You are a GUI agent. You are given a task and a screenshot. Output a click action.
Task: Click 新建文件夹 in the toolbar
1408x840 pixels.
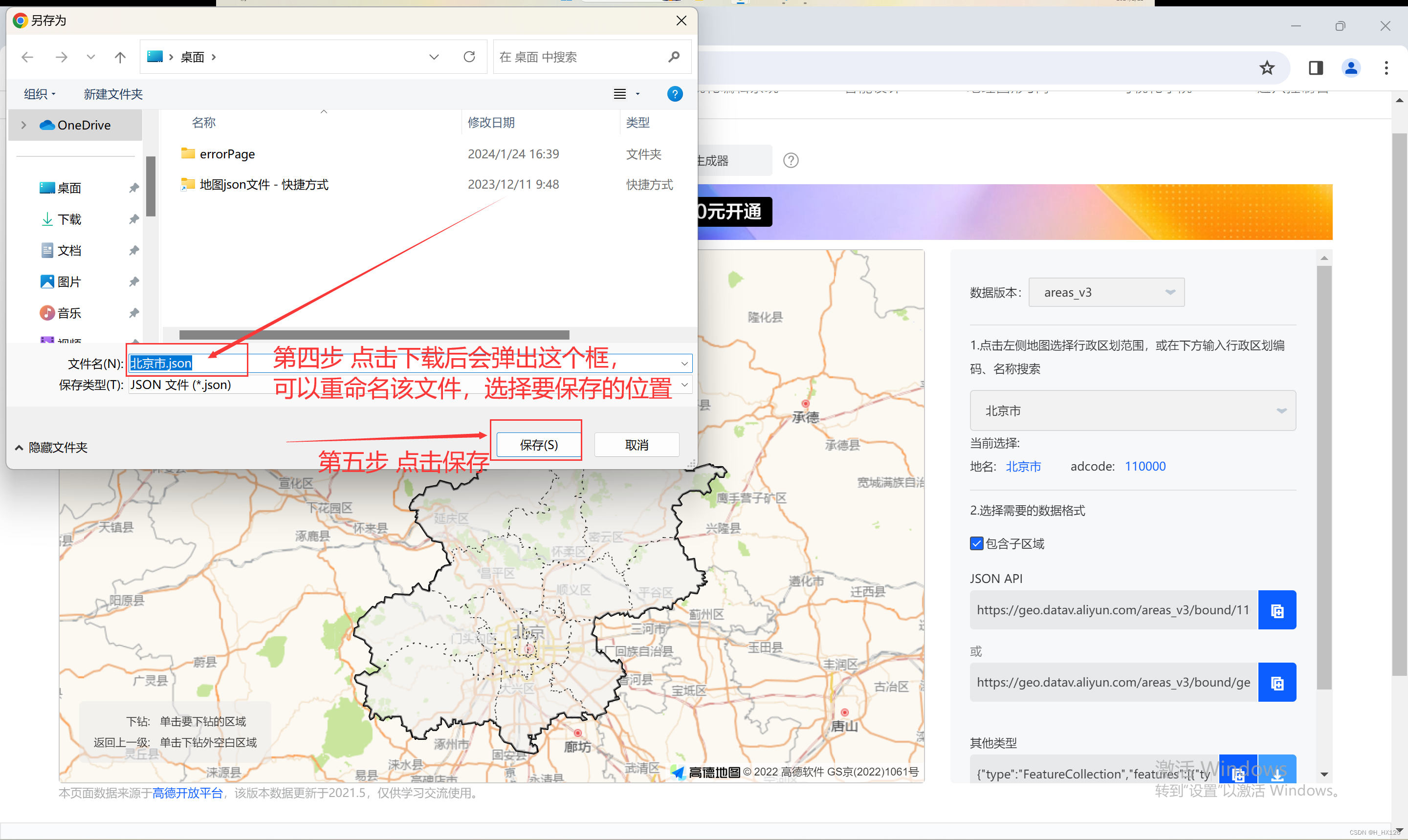[113, 94]
